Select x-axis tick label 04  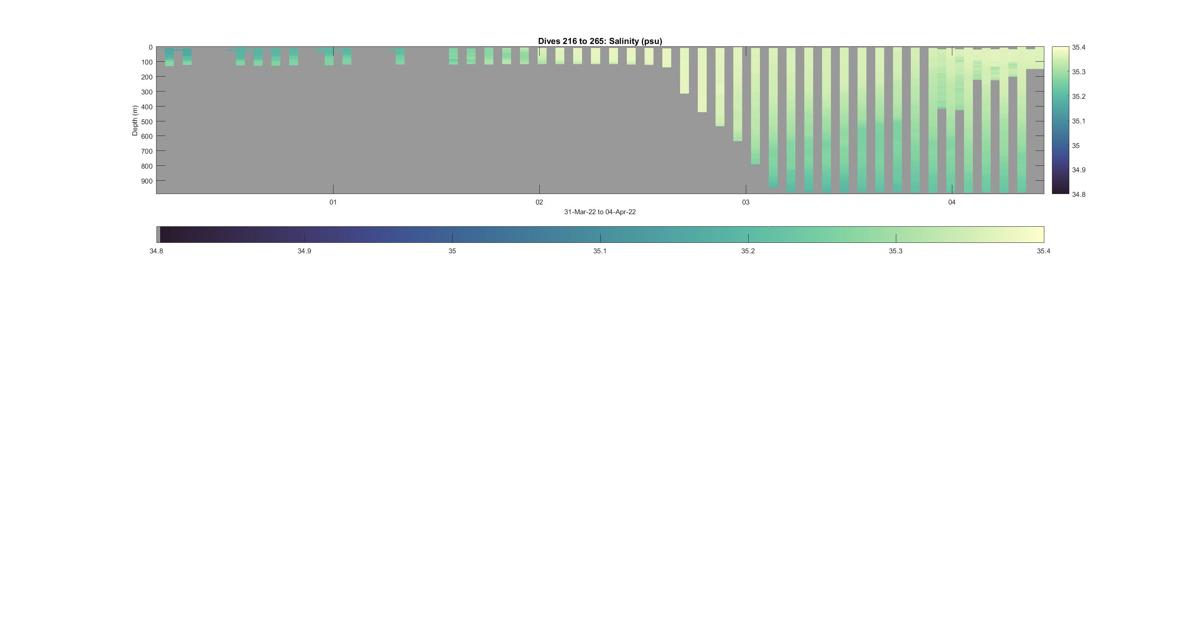[952, 202]
